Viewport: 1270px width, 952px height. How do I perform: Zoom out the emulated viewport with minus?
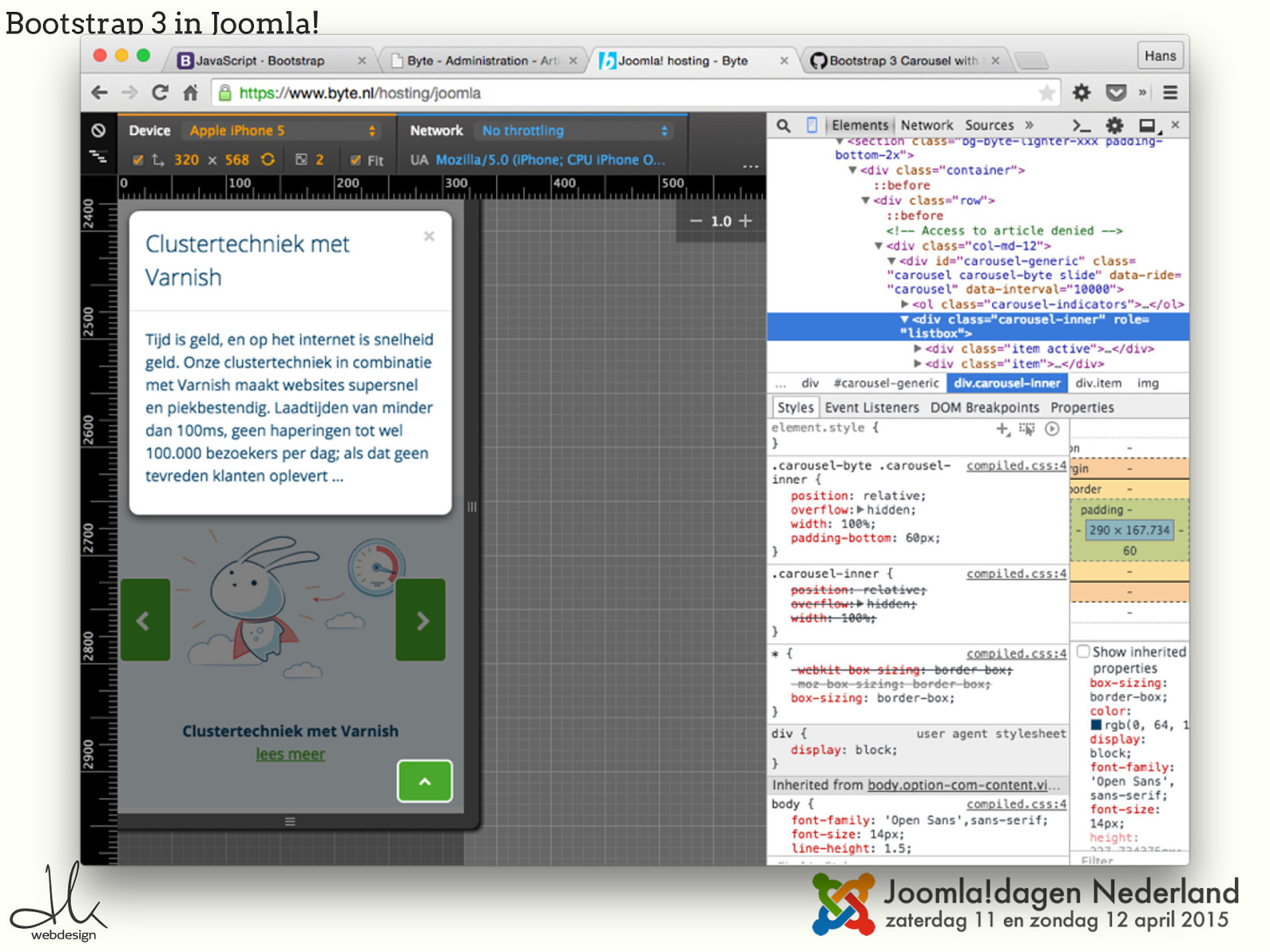coord(696,221)
